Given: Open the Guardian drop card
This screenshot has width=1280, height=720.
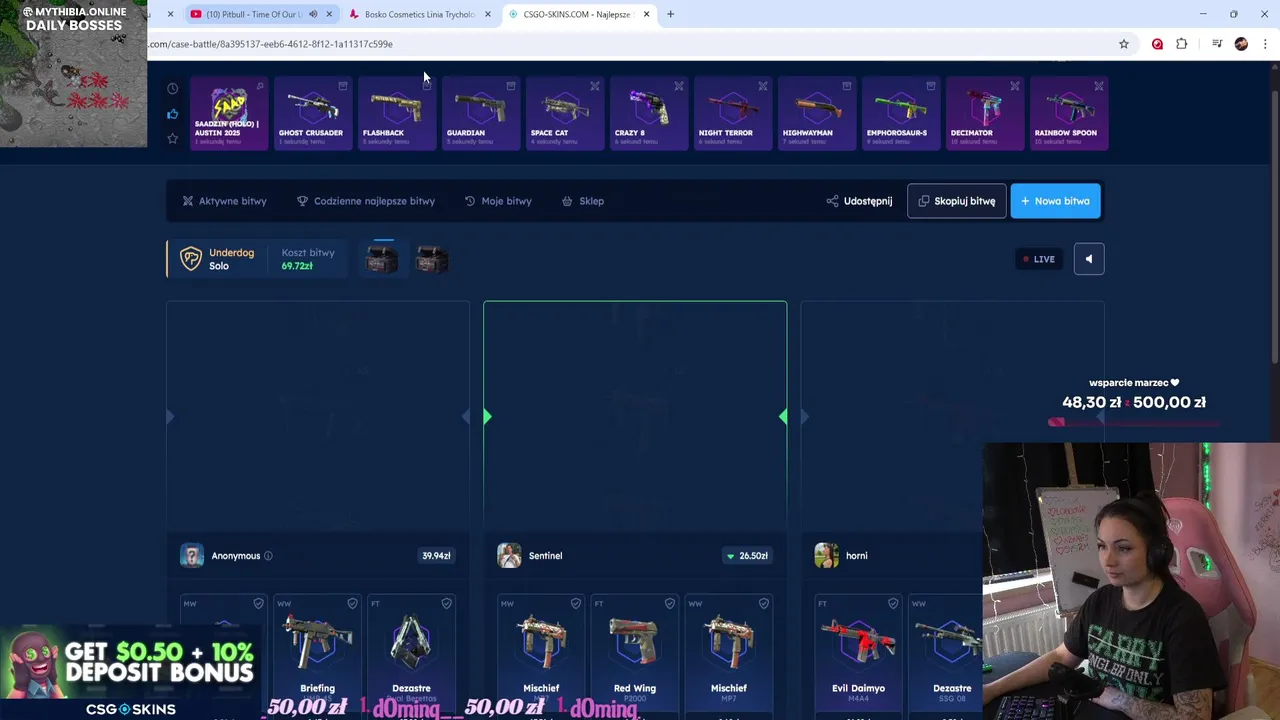Looking at the screenshot, I should pos(479,114).
